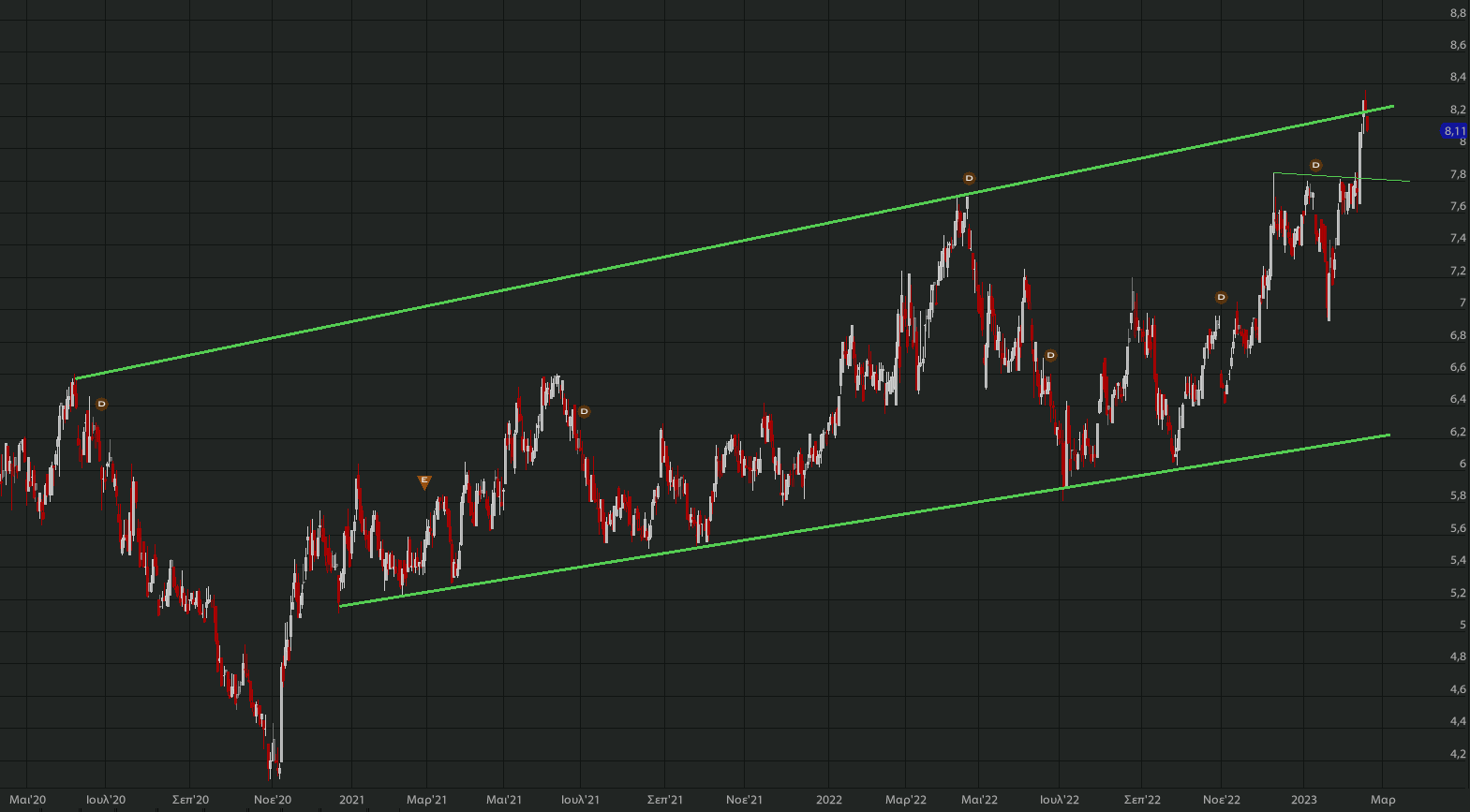Click the 7,4 price axis label
Screen dimensions: 1470x812
pyautogui.click(x=1458, y=238)
